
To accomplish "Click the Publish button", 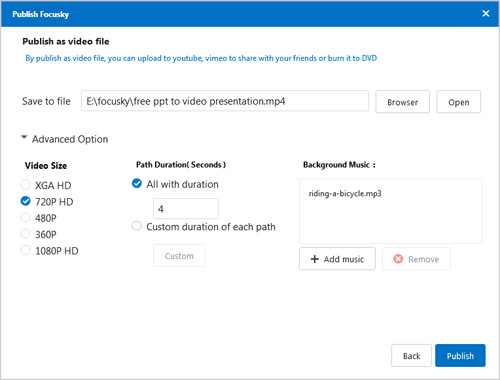I will 460,356.
